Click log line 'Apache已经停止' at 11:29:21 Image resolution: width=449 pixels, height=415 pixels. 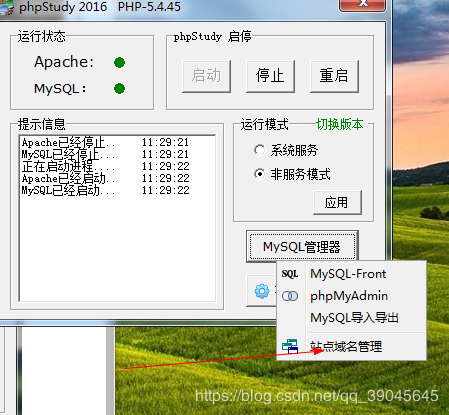point(105,143)
